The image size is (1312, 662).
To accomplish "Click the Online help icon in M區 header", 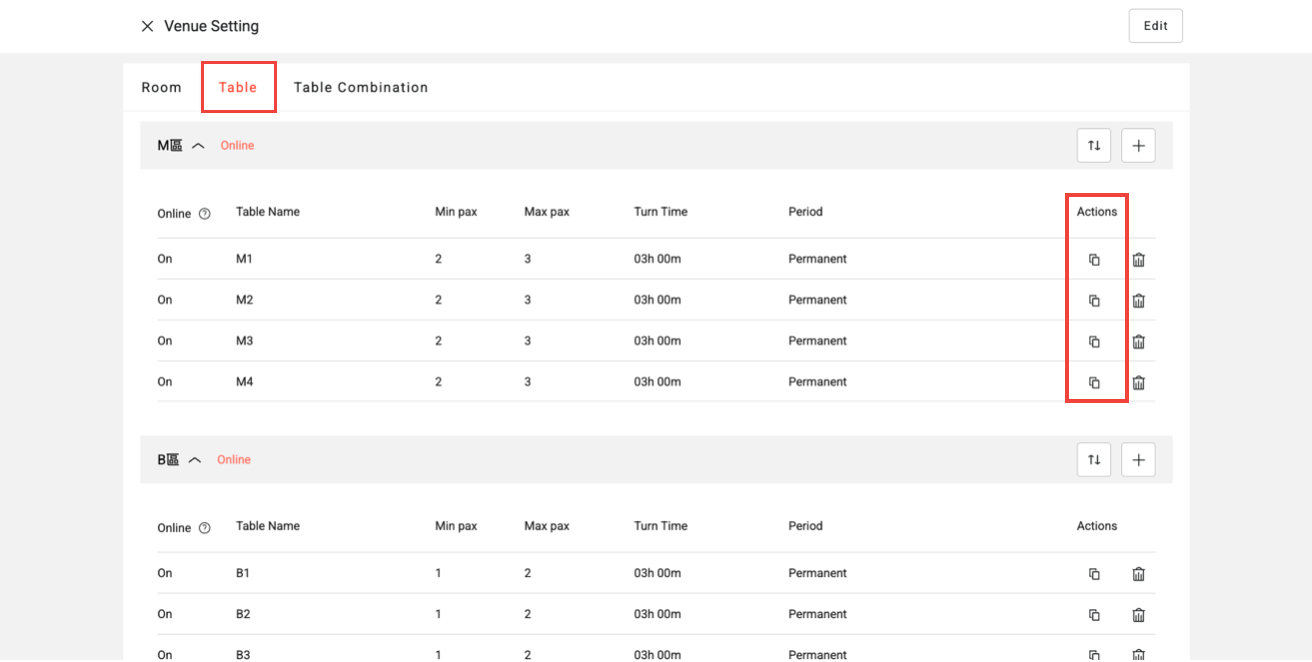I will click(205, 214).
